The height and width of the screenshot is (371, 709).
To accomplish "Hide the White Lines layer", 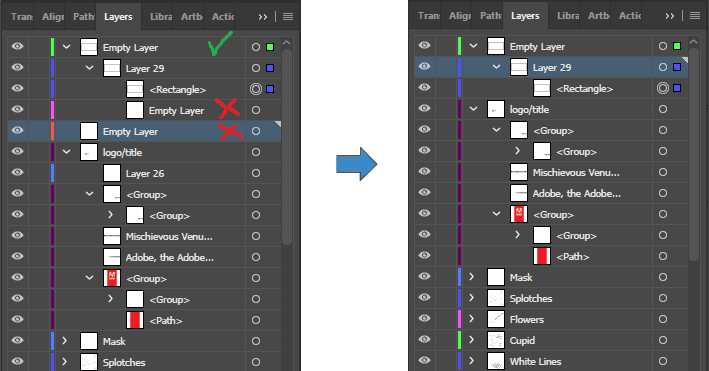I will (x=424, y=360).
